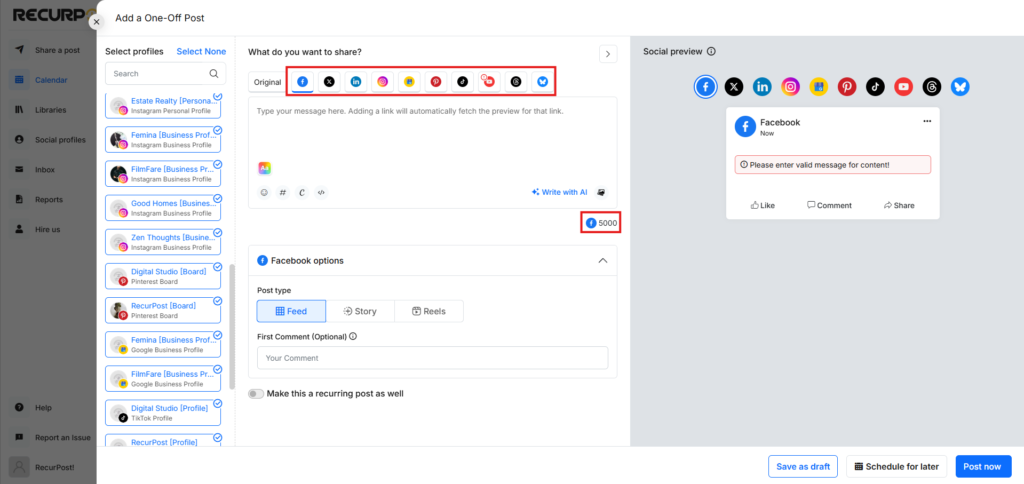Select the Original tab

point(267,82)
